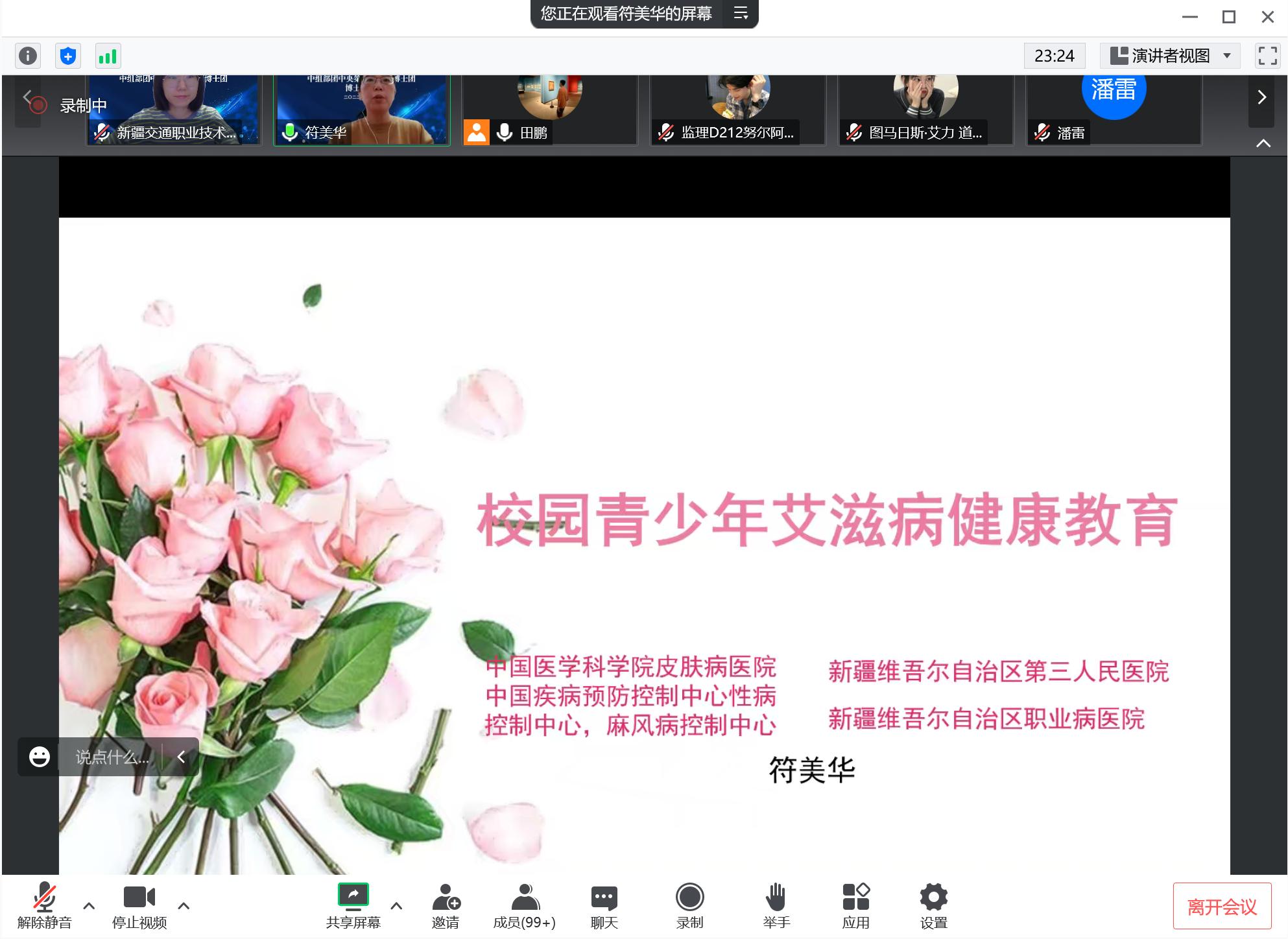Open Settings gear
This screenshot has height=939, width=1288.
click(x=933, y=905)
